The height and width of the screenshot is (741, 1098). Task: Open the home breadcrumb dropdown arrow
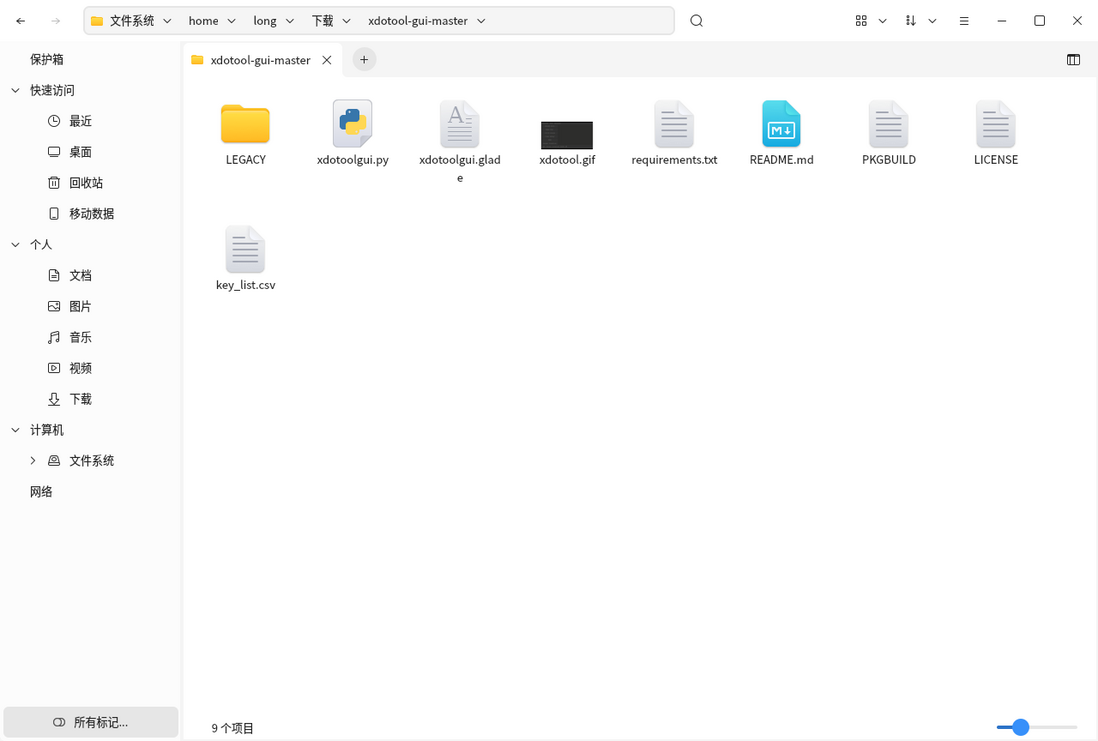(x=232, y=21)
